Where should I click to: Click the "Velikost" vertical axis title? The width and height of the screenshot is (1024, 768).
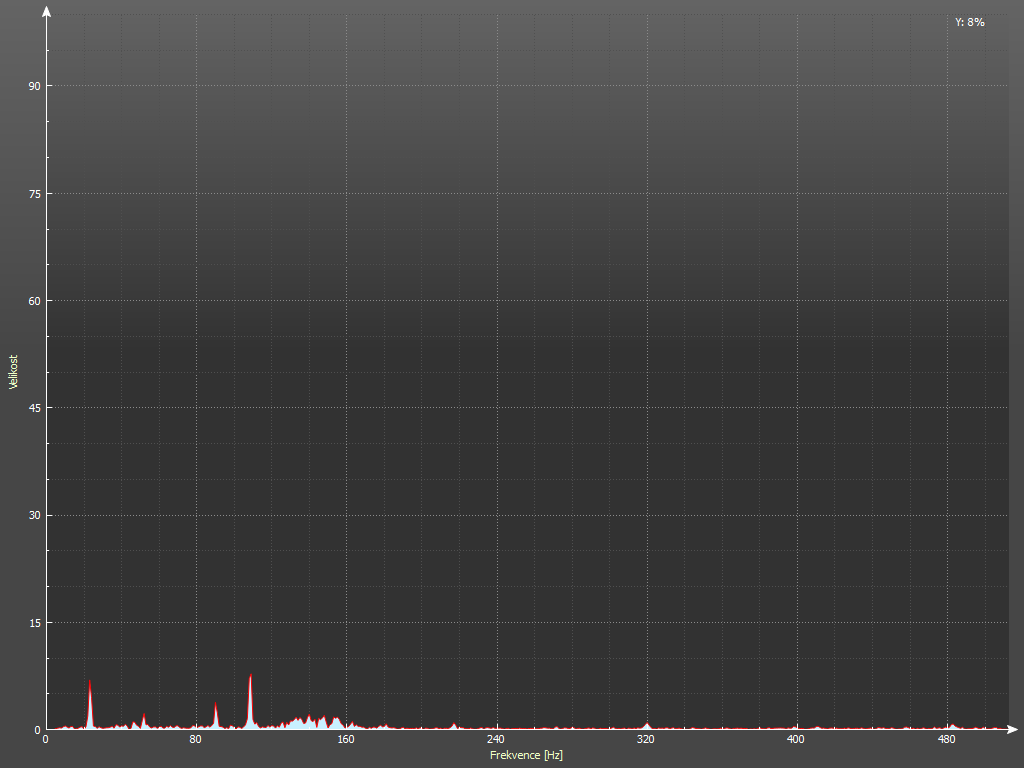click(13, 371)
